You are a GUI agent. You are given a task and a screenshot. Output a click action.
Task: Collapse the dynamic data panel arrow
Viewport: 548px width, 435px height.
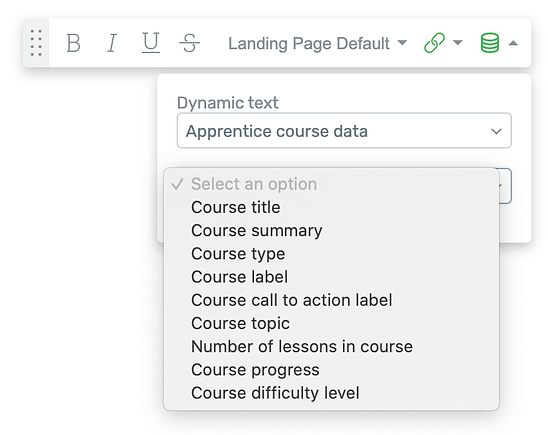[513, 43]
